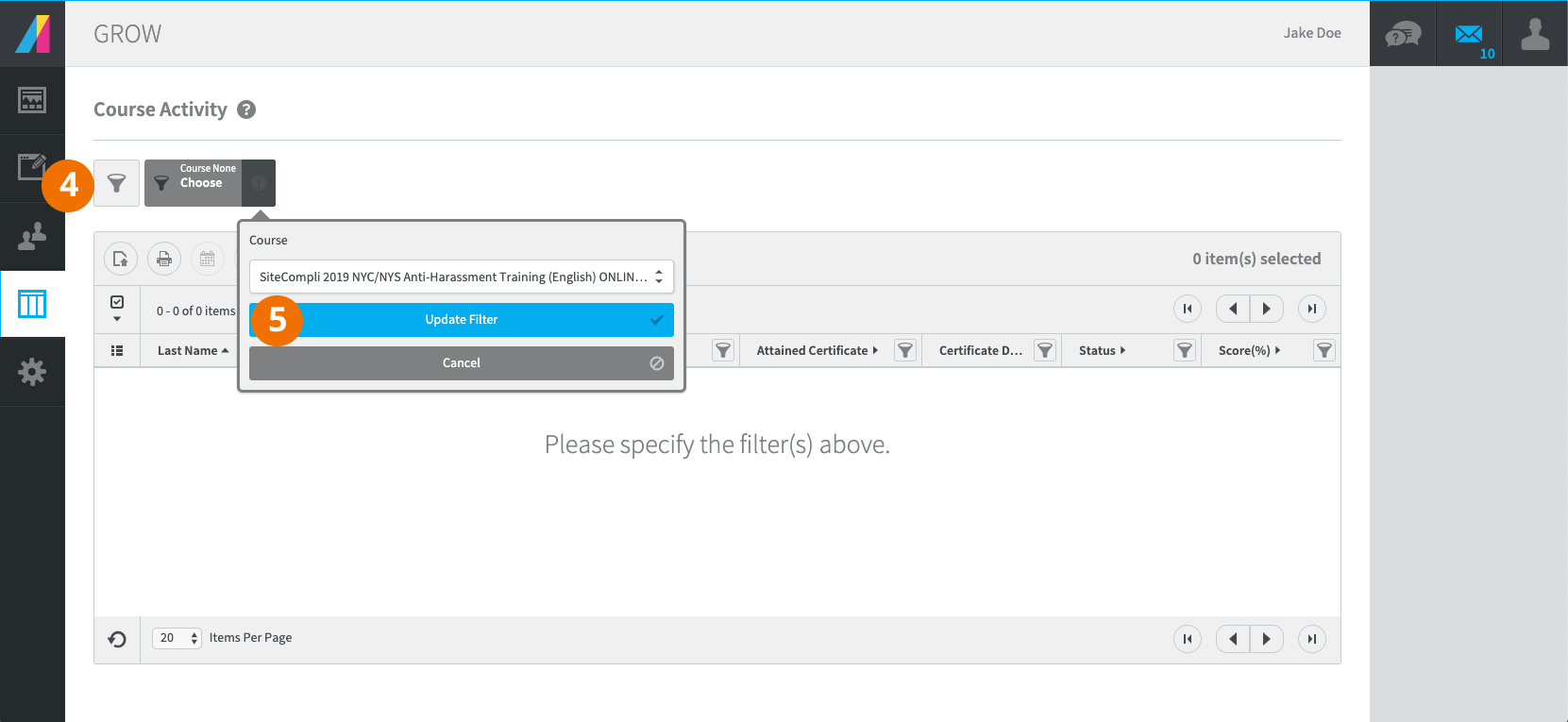Click the Jake Doe user name
The image size is (1568, 722).
[x=1312, y=33]
